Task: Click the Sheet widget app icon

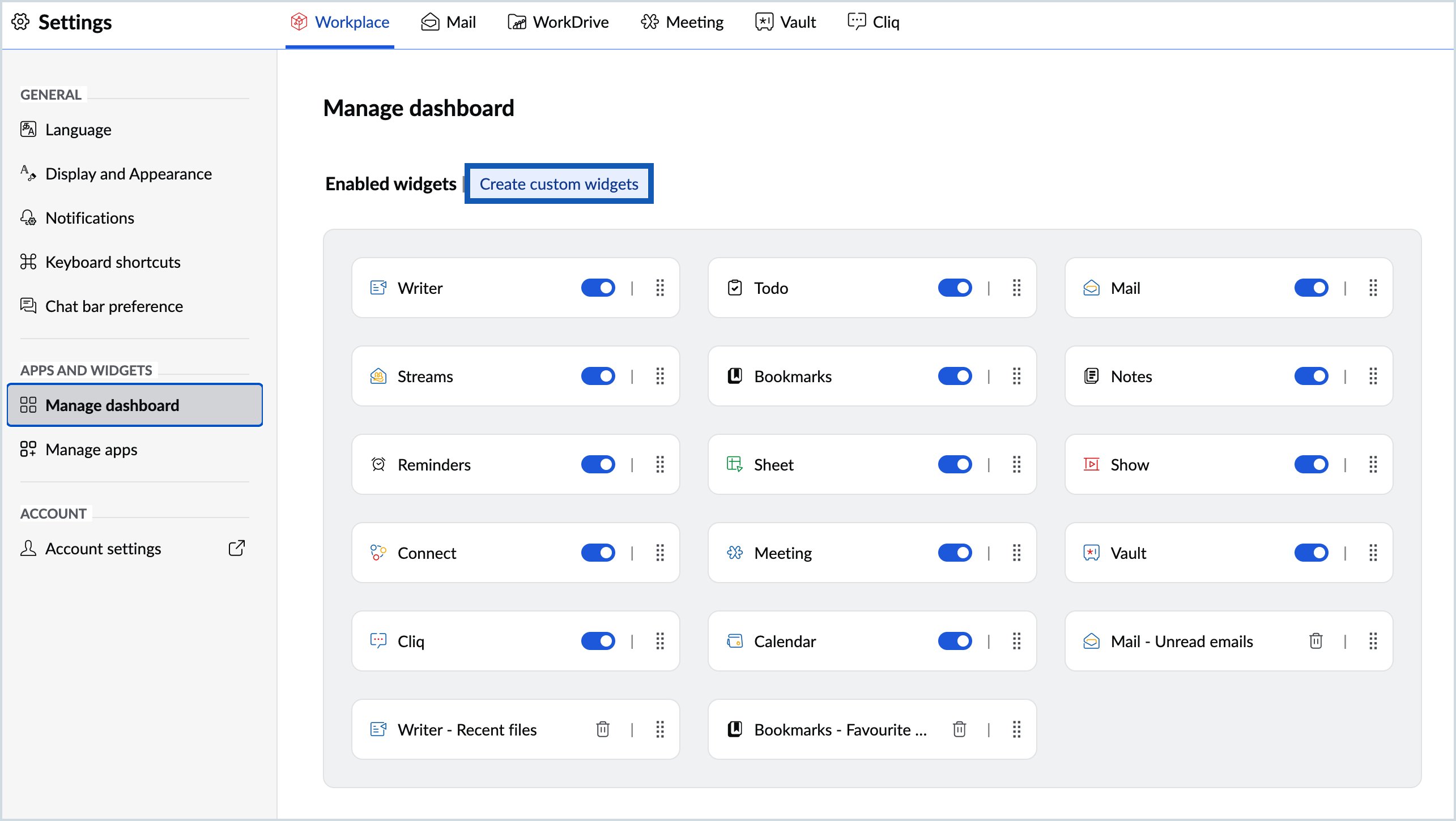Action: [x=735, y=464]
